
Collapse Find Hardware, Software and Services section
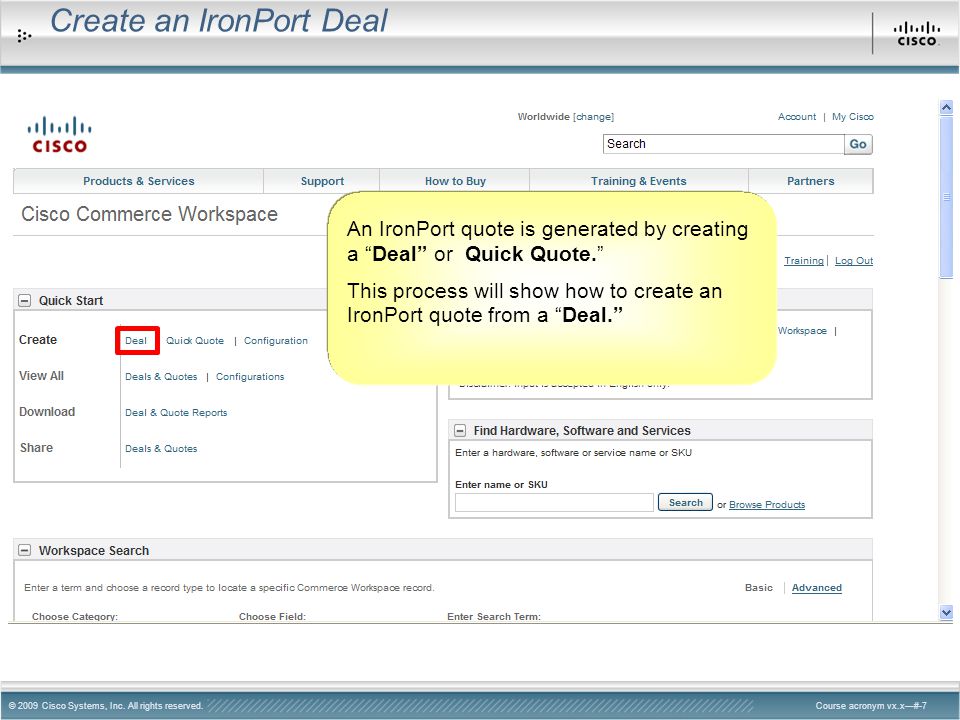[x=460, y=431]
